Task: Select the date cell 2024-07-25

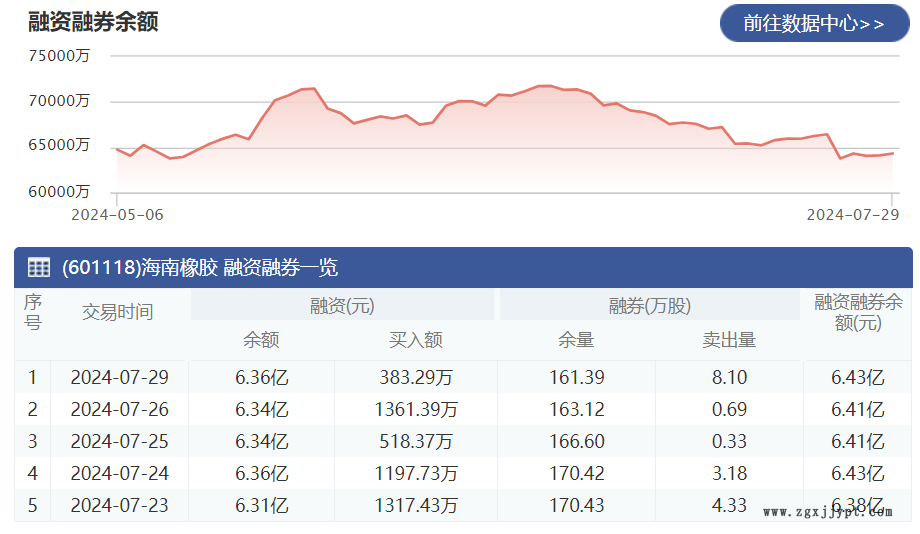Action: (120, 441)
